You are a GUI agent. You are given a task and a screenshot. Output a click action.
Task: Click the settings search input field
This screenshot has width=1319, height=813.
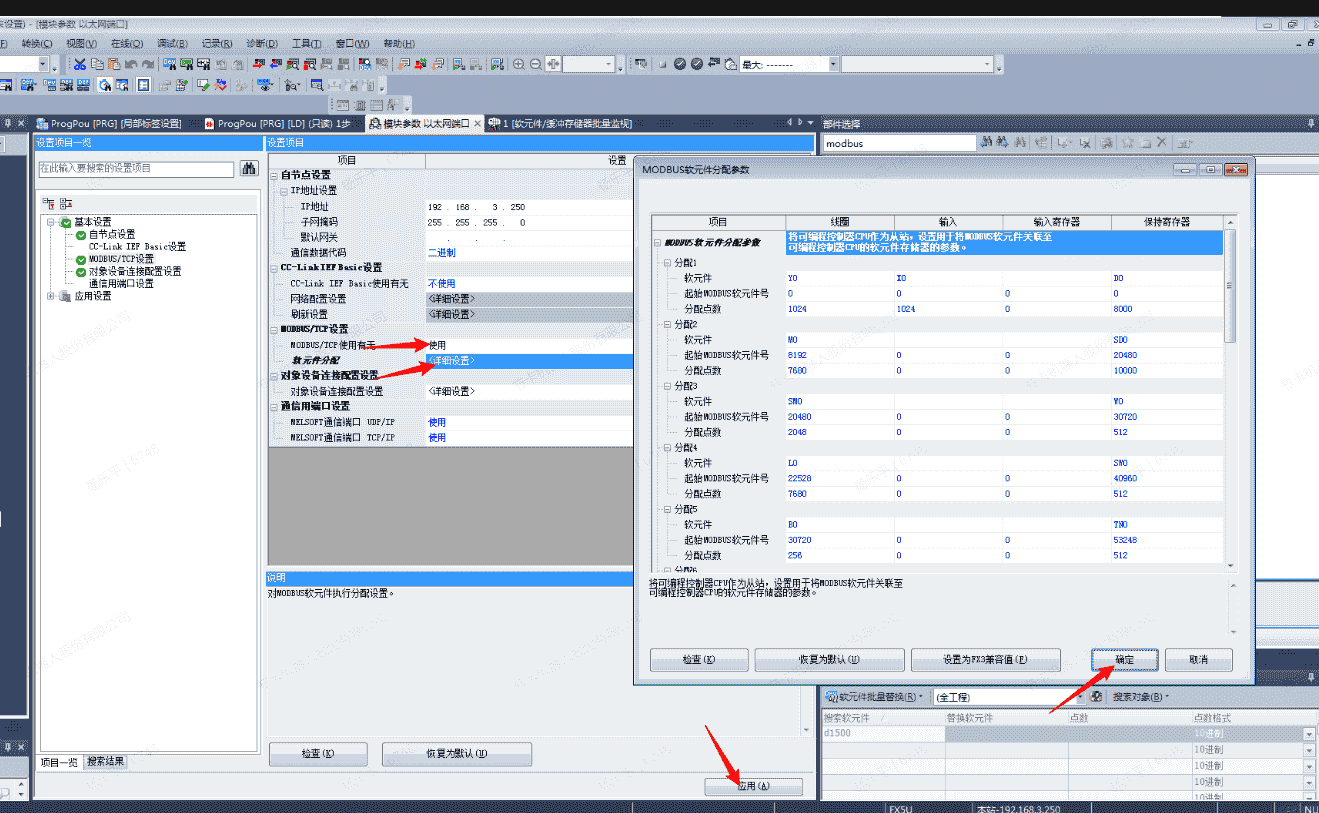(x=136, y=169)
